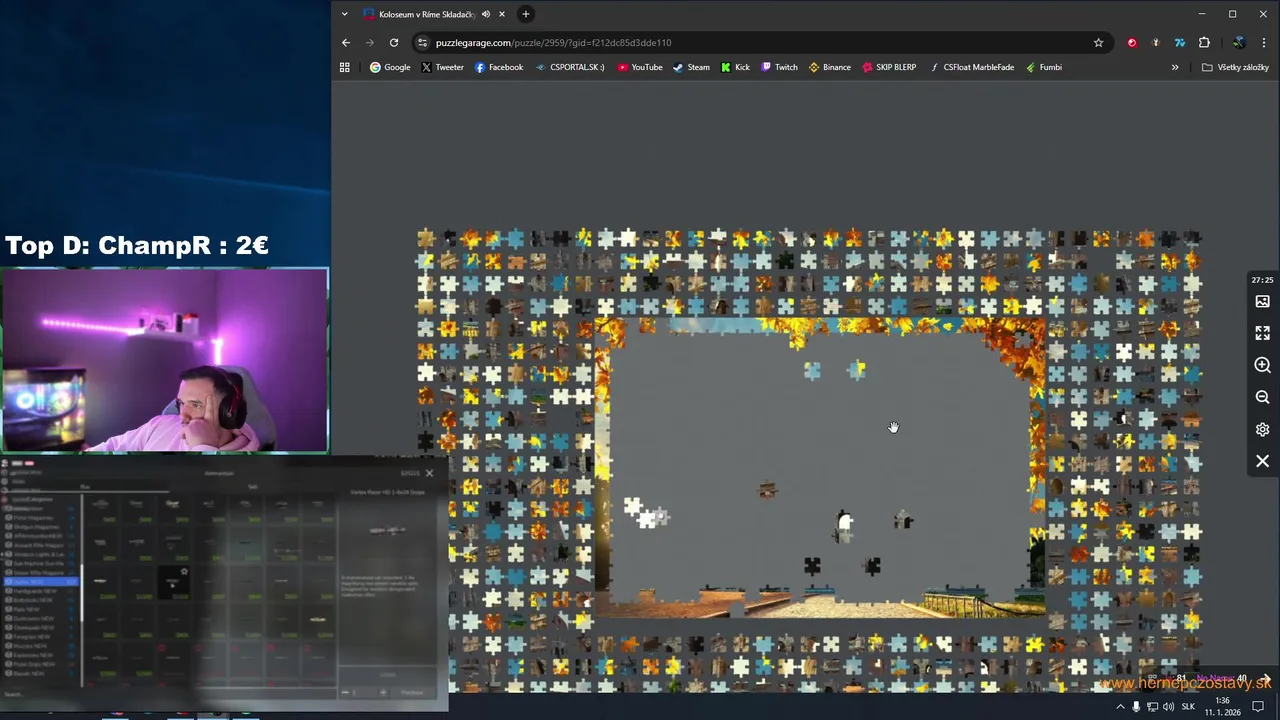Open Chrome three-dot menu
The height and width of the screenshot is (720, 1280).
click(1264, 43)
